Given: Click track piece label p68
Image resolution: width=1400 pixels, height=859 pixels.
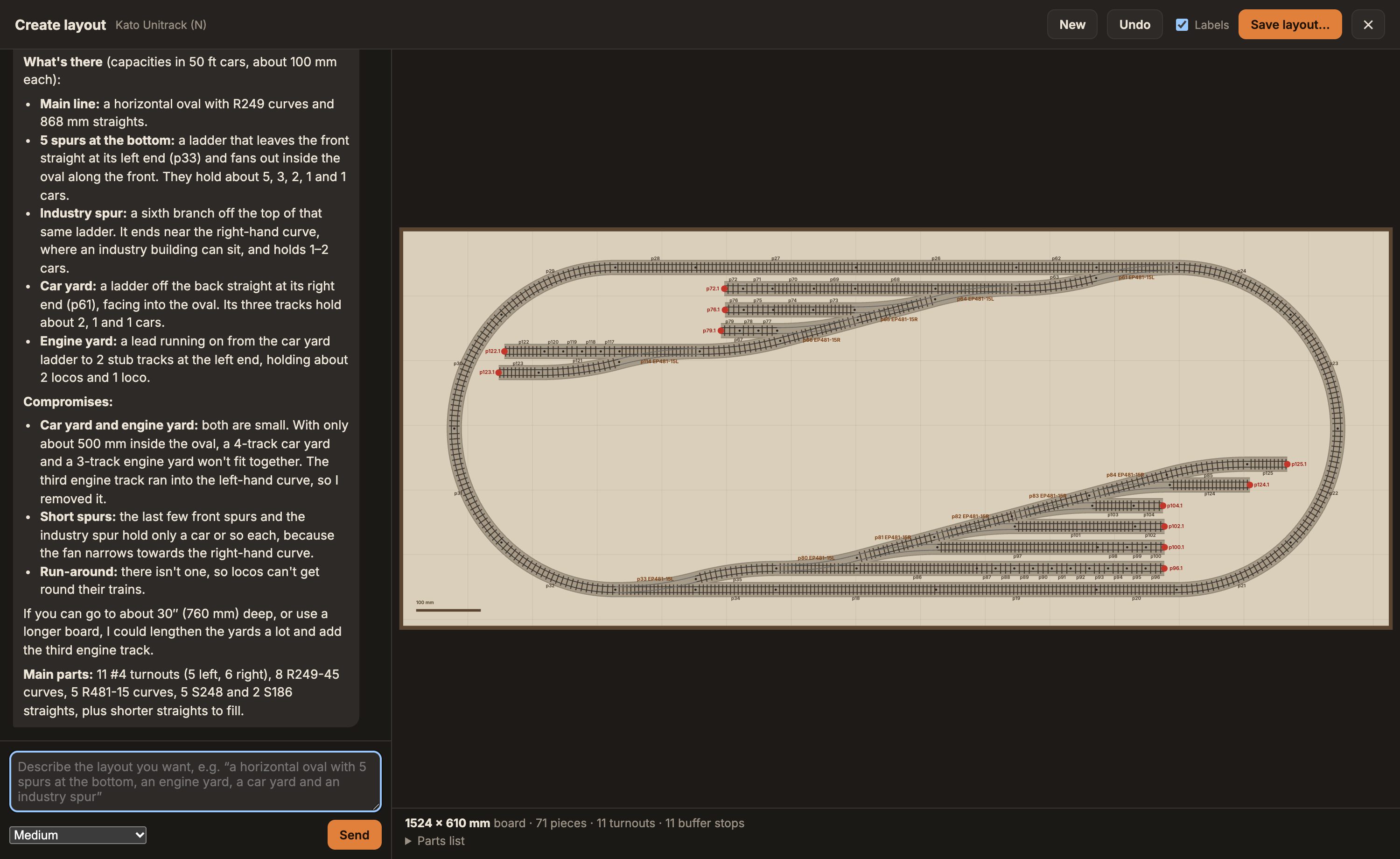Looking at the screenshot, I should [x=895, y=280].
